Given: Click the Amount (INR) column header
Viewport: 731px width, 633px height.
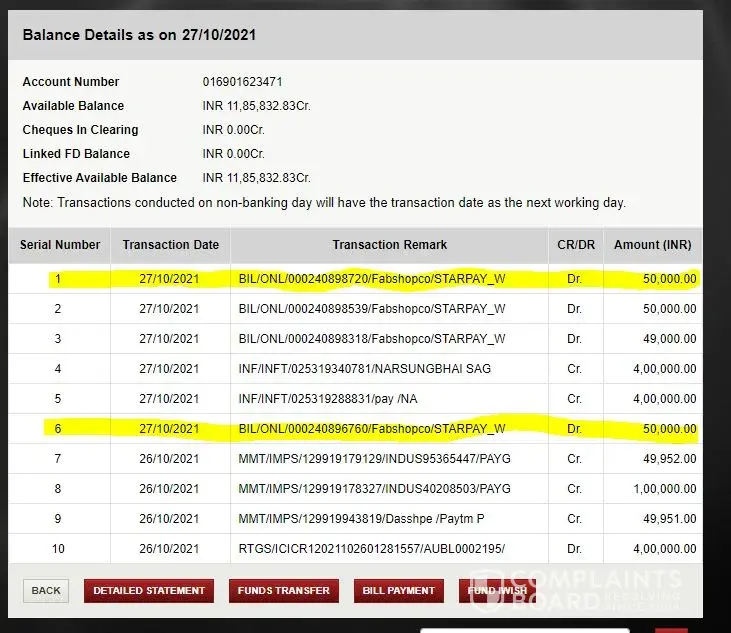Looking at the screenshot, I should 653,244.
